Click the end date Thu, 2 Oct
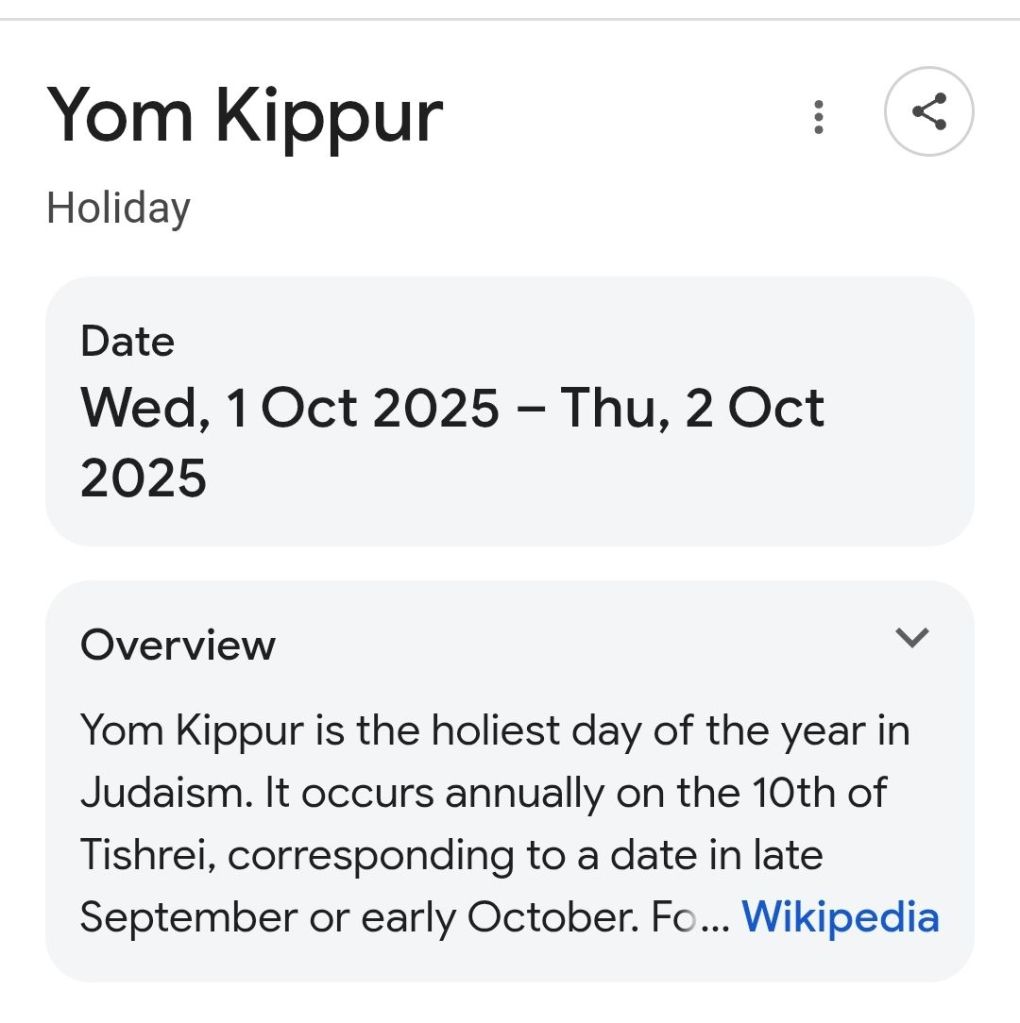 (x=691, y=409)
